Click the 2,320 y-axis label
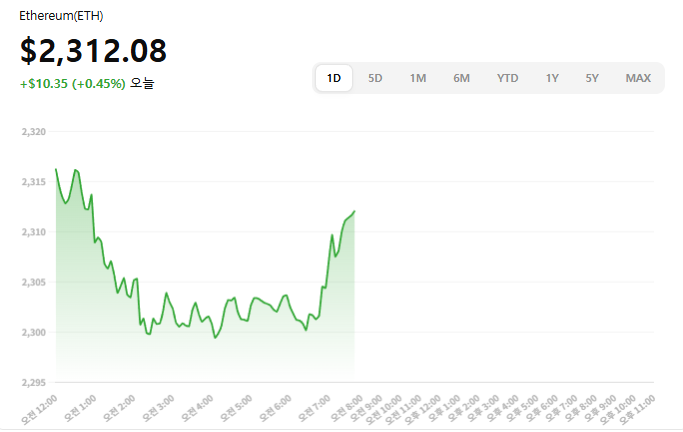The width and height of the screenshot is (683, 432). pos(34,132)
